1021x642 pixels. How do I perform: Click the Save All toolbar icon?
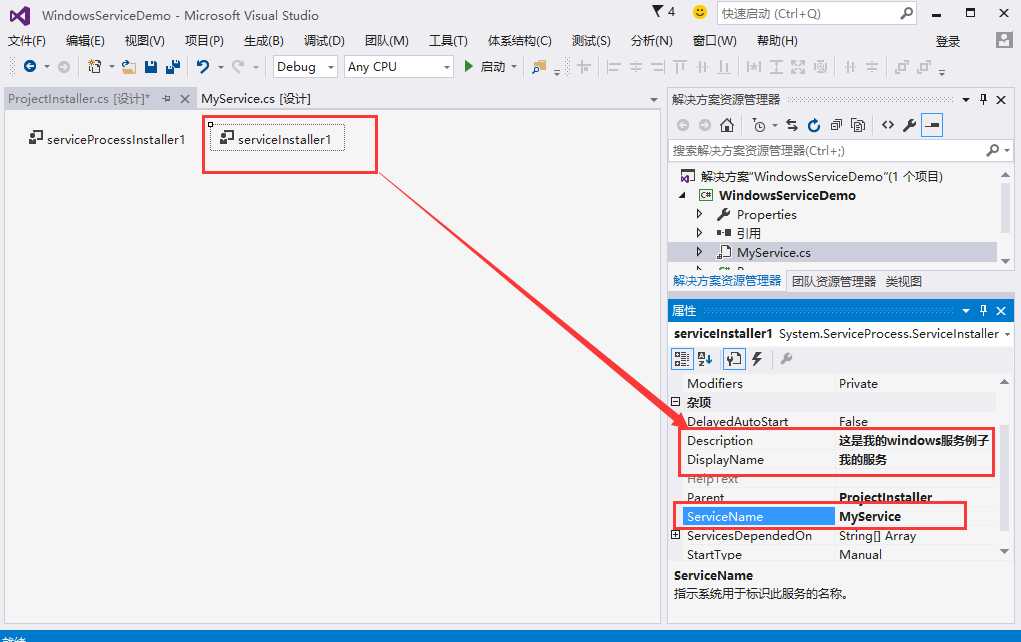click(173, 66)
